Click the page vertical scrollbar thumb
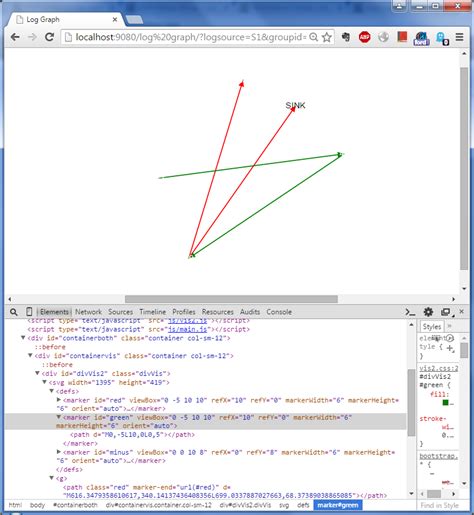This screenshot has width=474, height=515. (464, 168)
